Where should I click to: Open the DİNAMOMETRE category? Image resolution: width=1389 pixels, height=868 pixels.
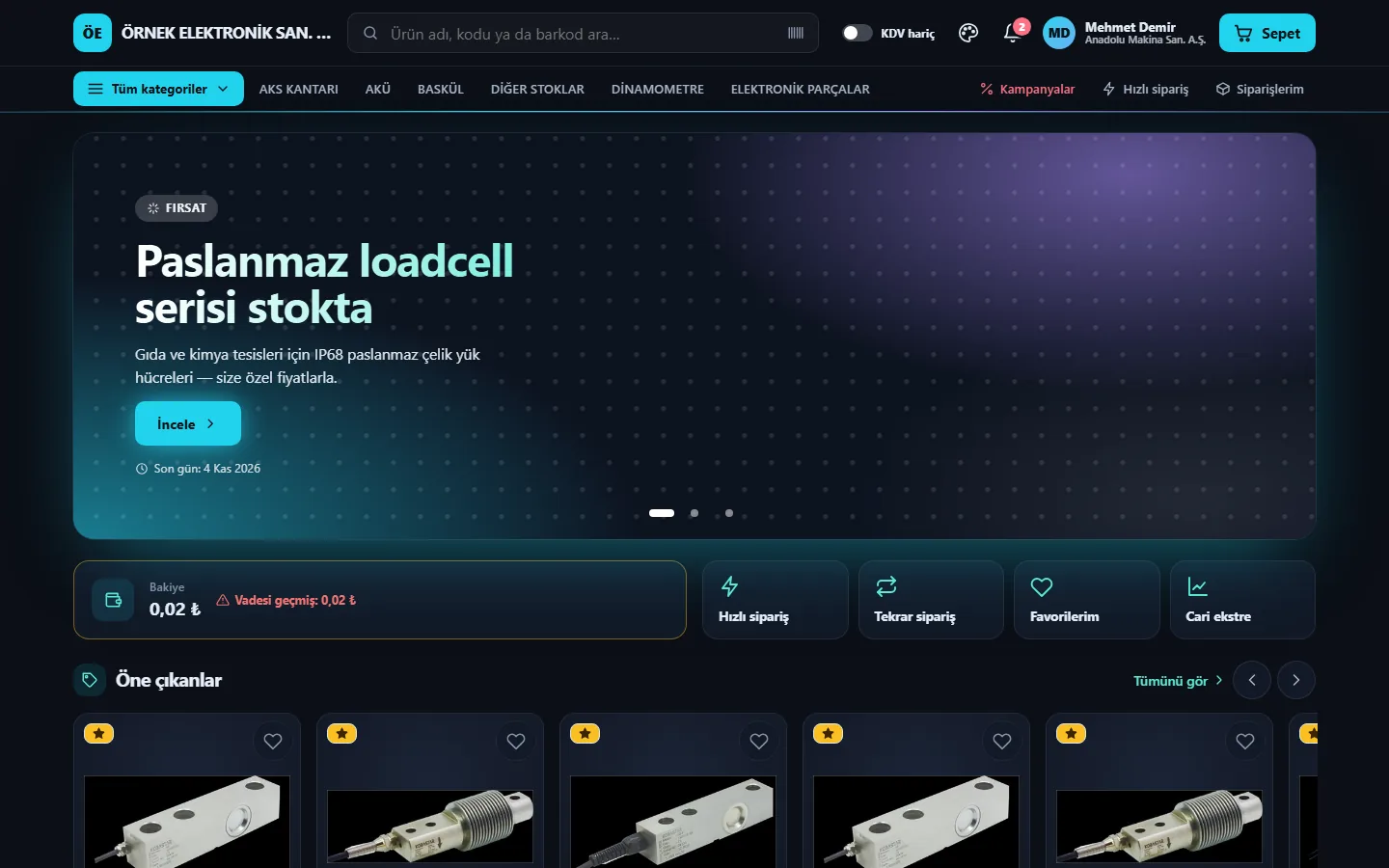[x=658, y=89]
